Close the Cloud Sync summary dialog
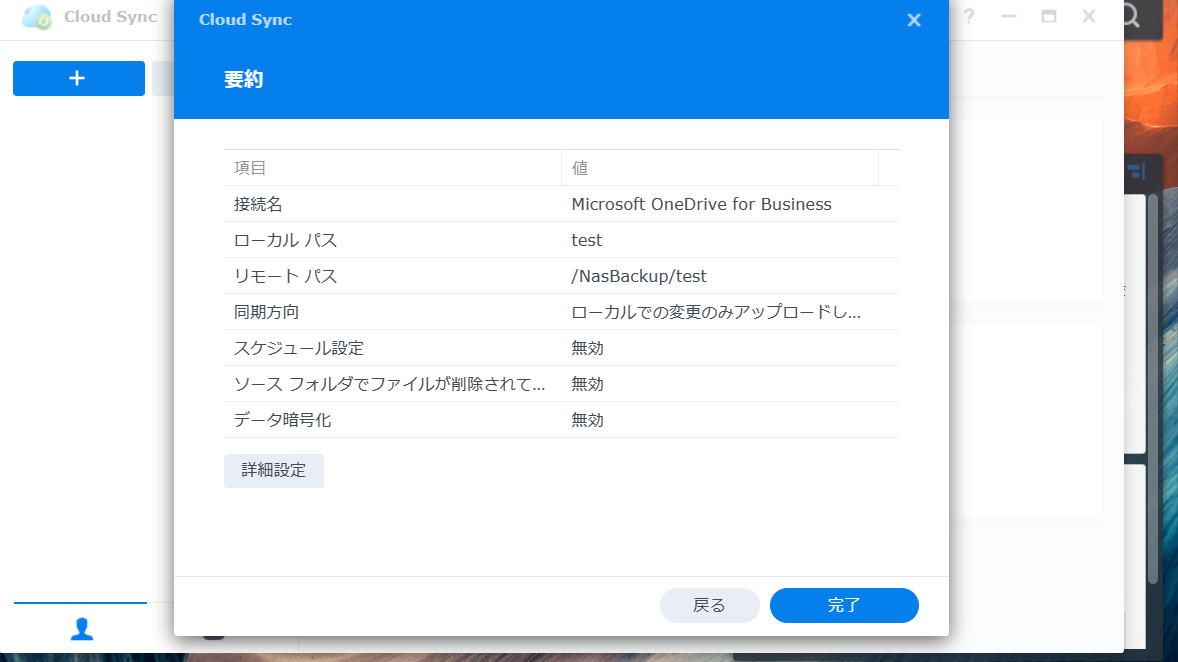 pos(914,20)
